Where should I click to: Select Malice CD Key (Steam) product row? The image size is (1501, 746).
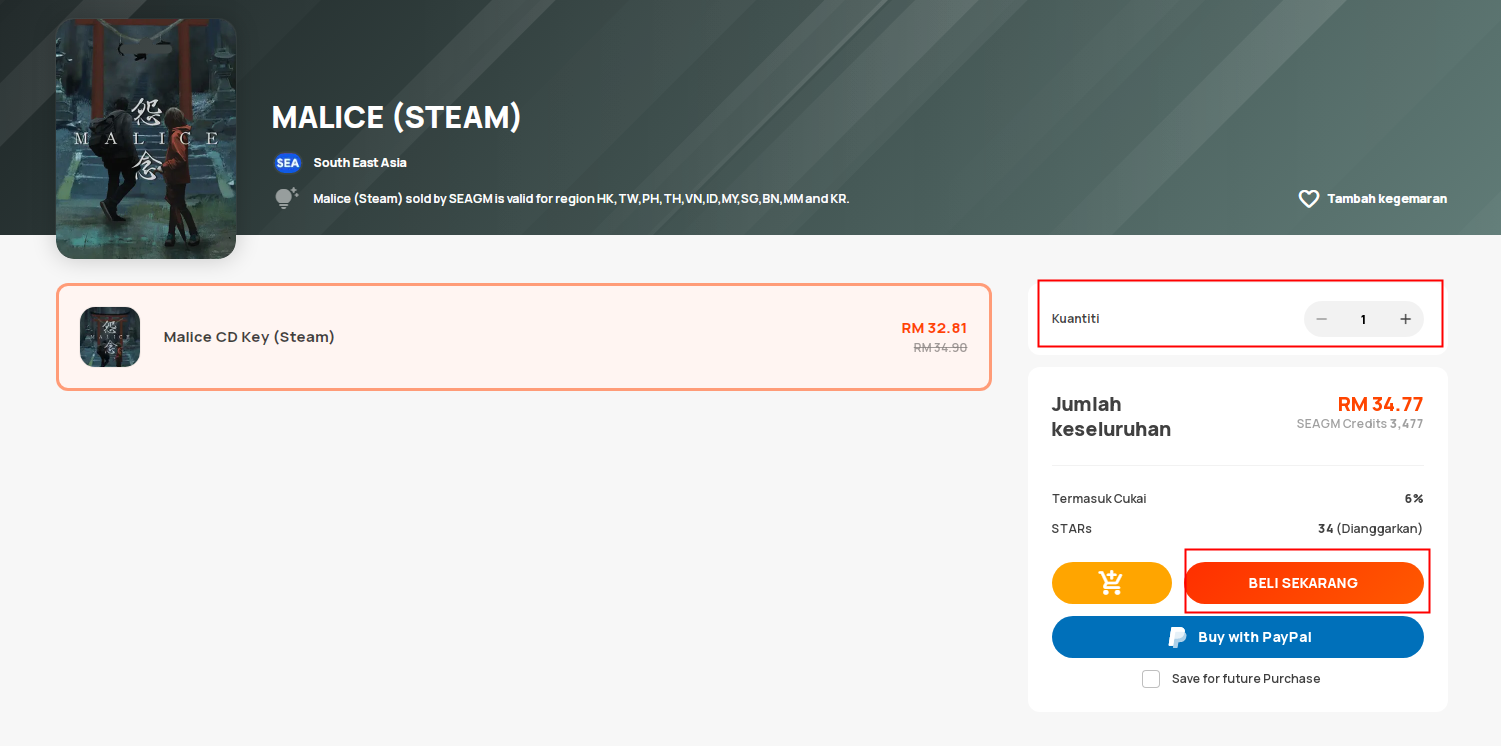tap(524, 337)
